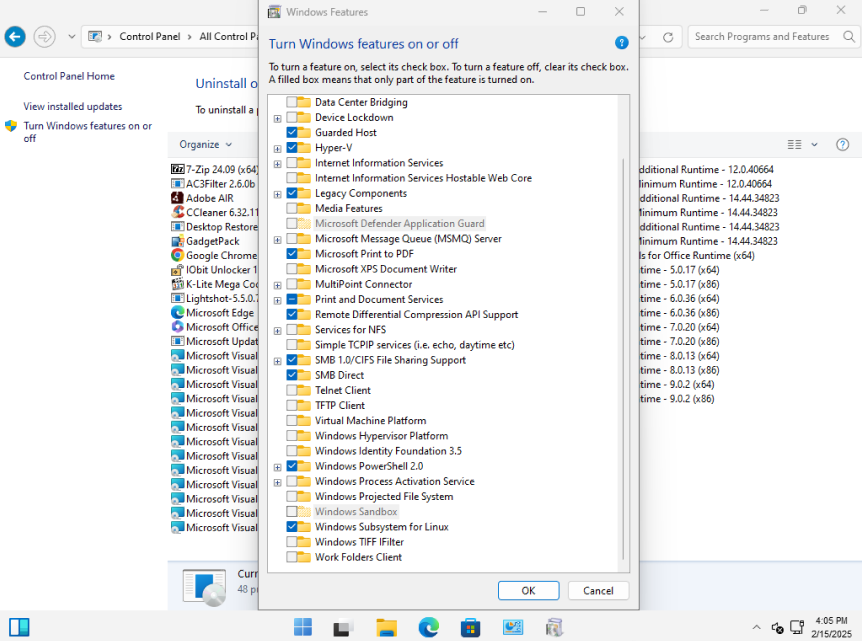Open File Explorer from the taskbar
The image size is (862, 641).
[386, 627]
